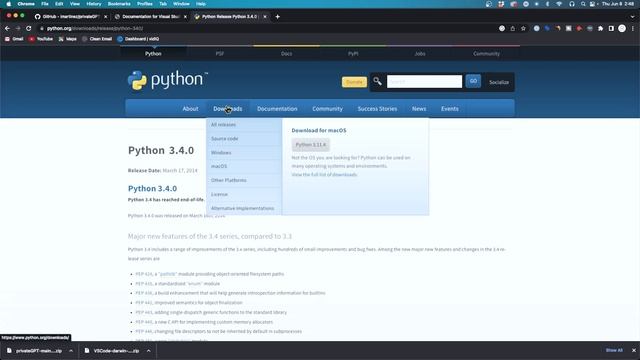This screenshot has width=640, height=360.
Task: Close the GitHub privateGPT tab
Action: 106,17
